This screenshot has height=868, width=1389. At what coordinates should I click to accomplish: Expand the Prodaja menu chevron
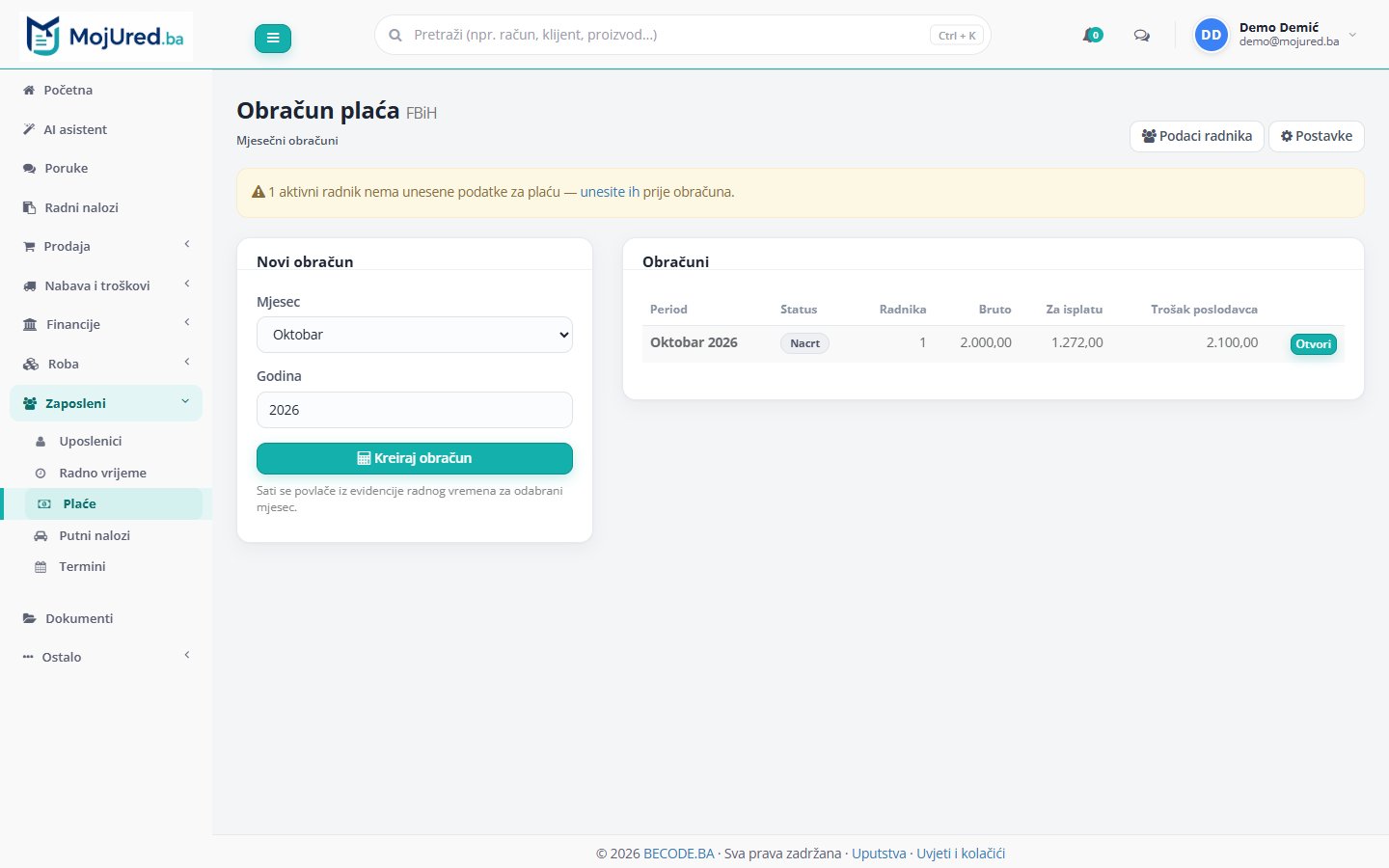pos(187,245)
